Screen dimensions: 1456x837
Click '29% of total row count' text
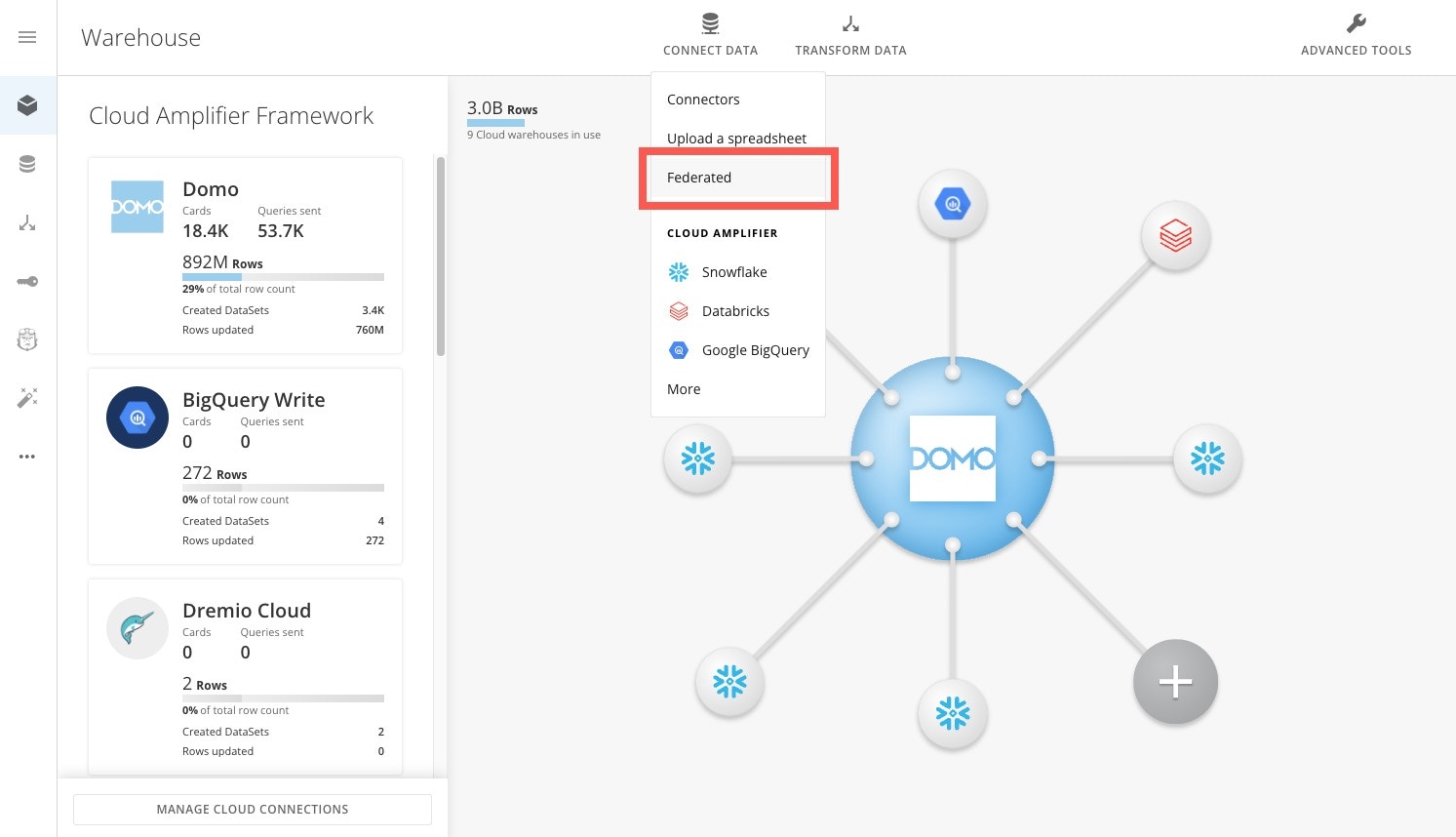tap(239, 289)
